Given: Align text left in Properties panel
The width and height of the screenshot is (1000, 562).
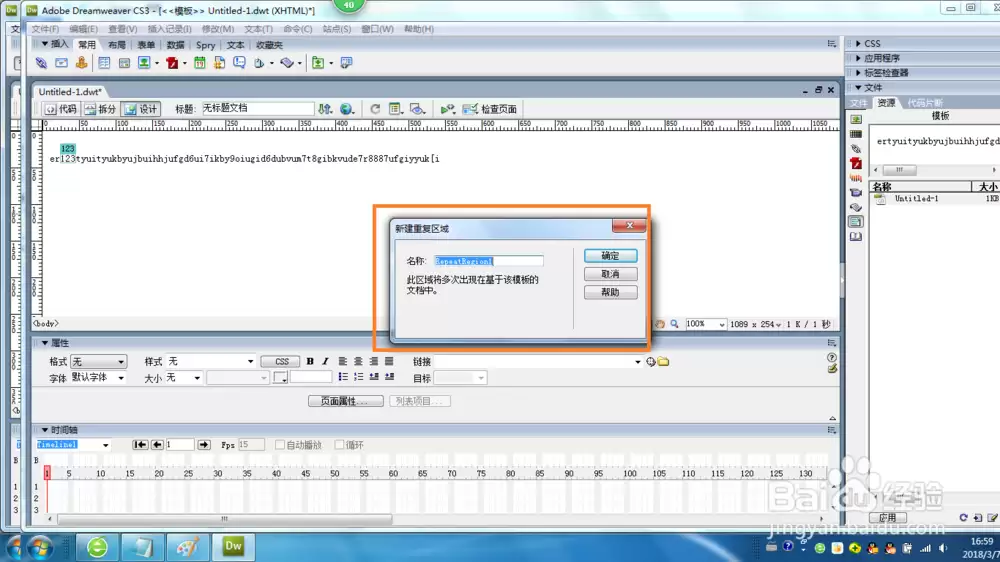Looking at the screenshot, I should (343, 361).
